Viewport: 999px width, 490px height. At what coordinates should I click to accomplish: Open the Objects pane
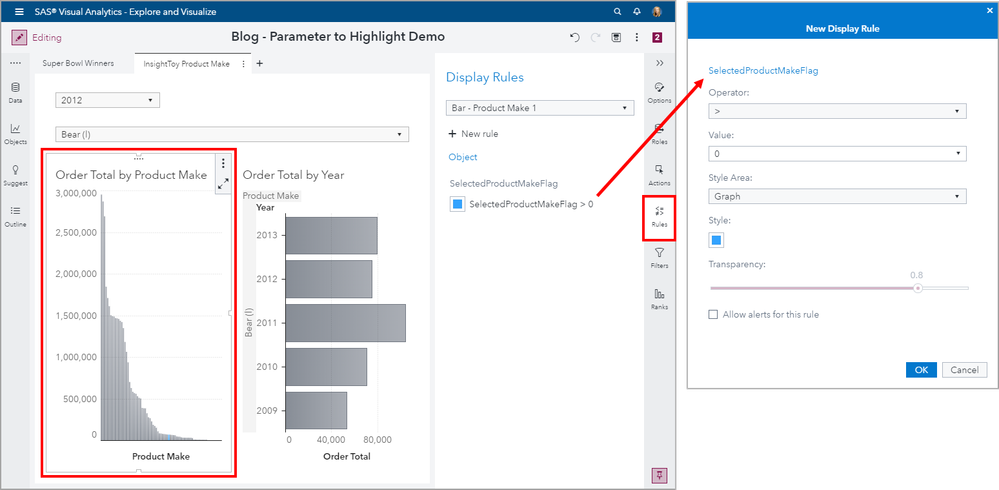(x=15, y=134)
